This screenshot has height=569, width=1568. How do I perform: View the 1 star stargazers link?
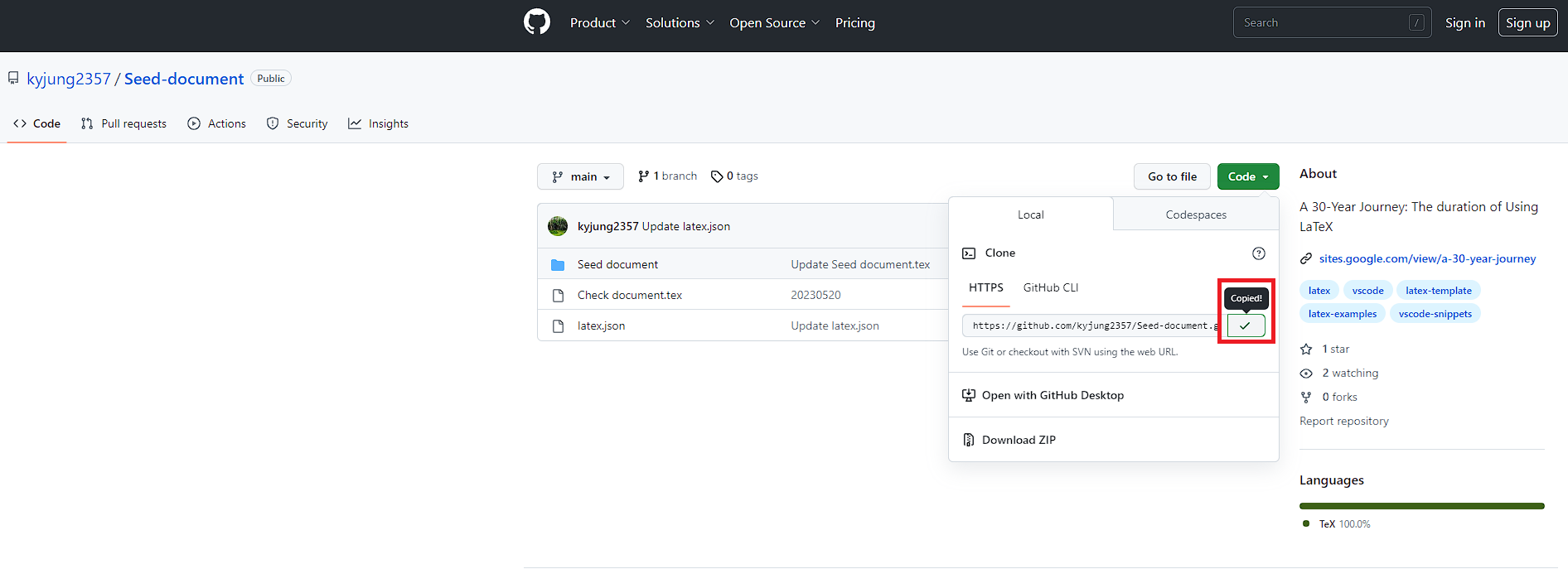click(x=1324, y=349)
